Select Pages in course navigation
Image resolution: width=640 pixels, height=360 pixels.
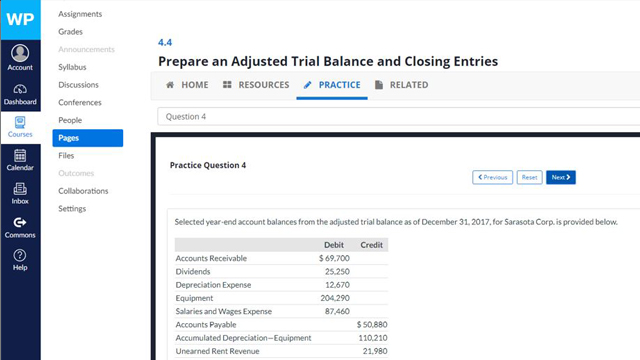[x=88, y=138]
